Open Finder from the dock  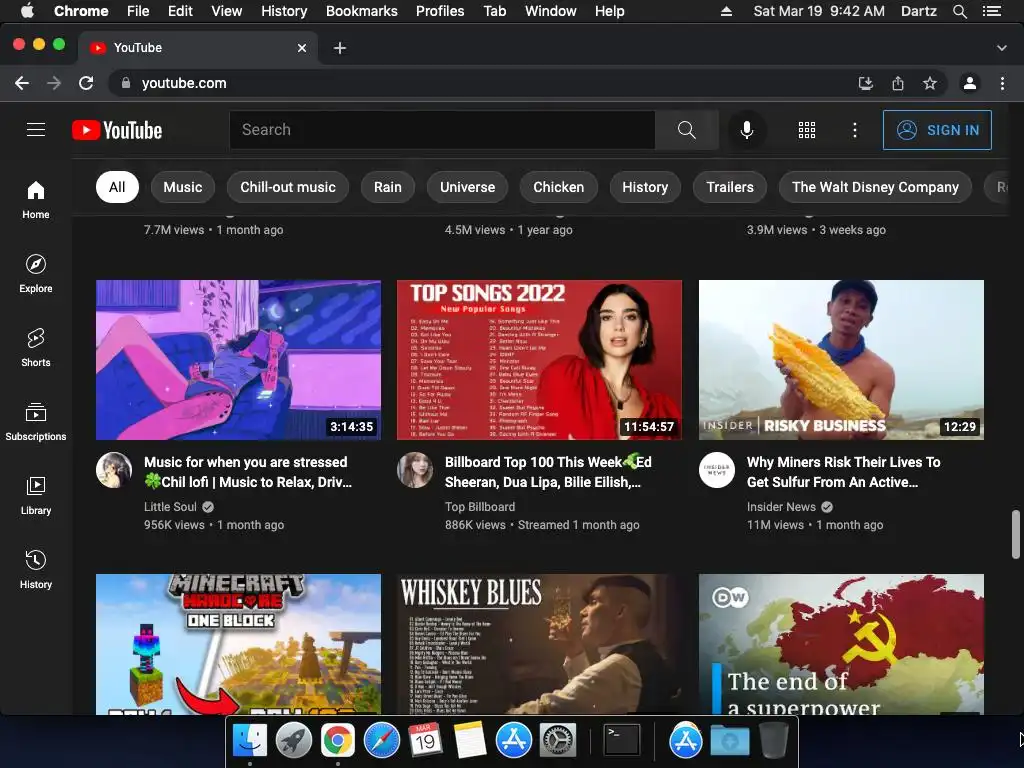click(250, 741)
